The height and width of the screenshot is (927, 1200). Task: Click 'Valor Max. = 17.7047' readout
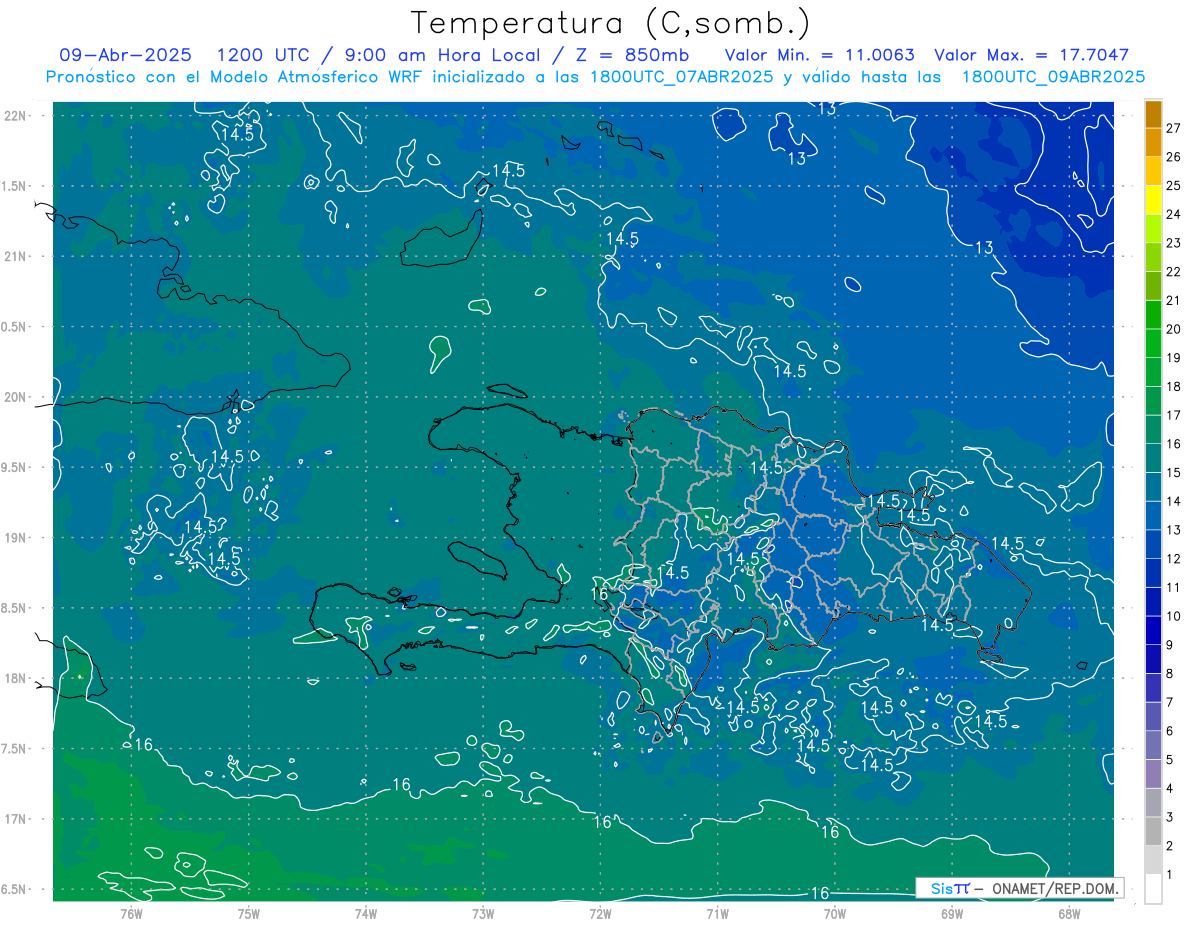click(x=1031, y=55)
